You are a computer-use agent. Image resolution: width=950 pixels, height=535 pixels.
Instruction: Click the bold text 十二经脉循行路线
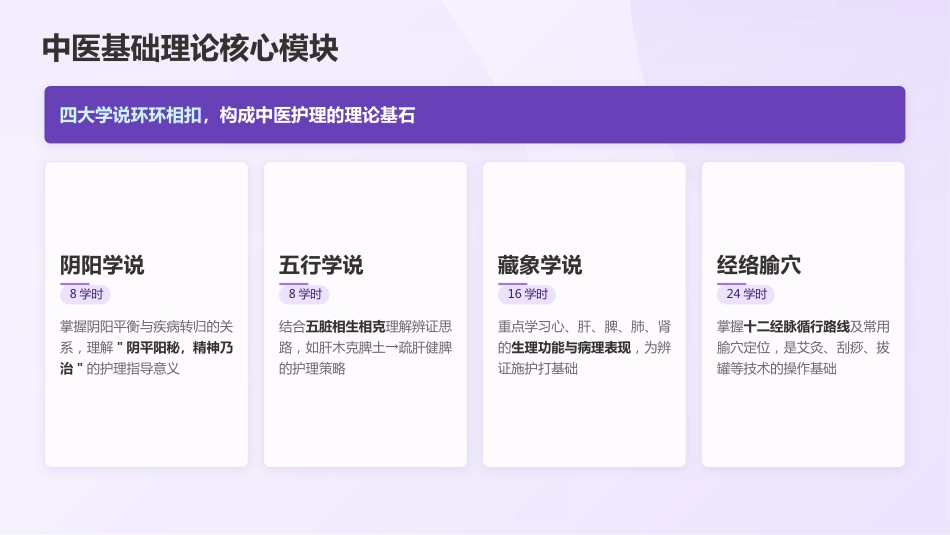pos(796,327)
